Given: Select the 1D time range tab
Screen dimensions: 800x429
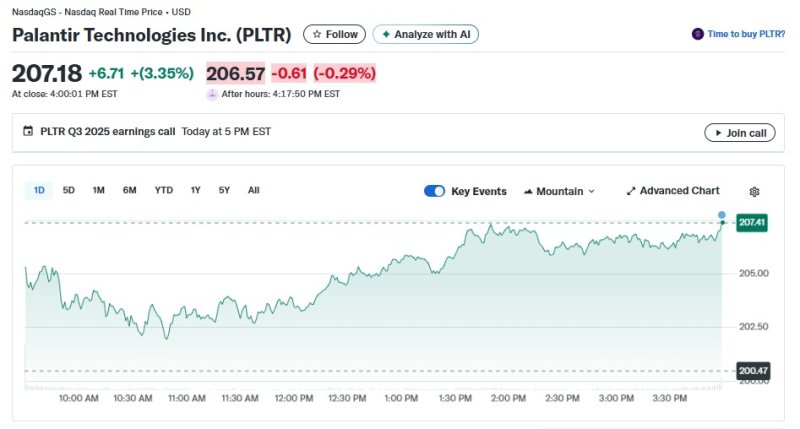Looking at the screenshot, I should coord(39,190).
